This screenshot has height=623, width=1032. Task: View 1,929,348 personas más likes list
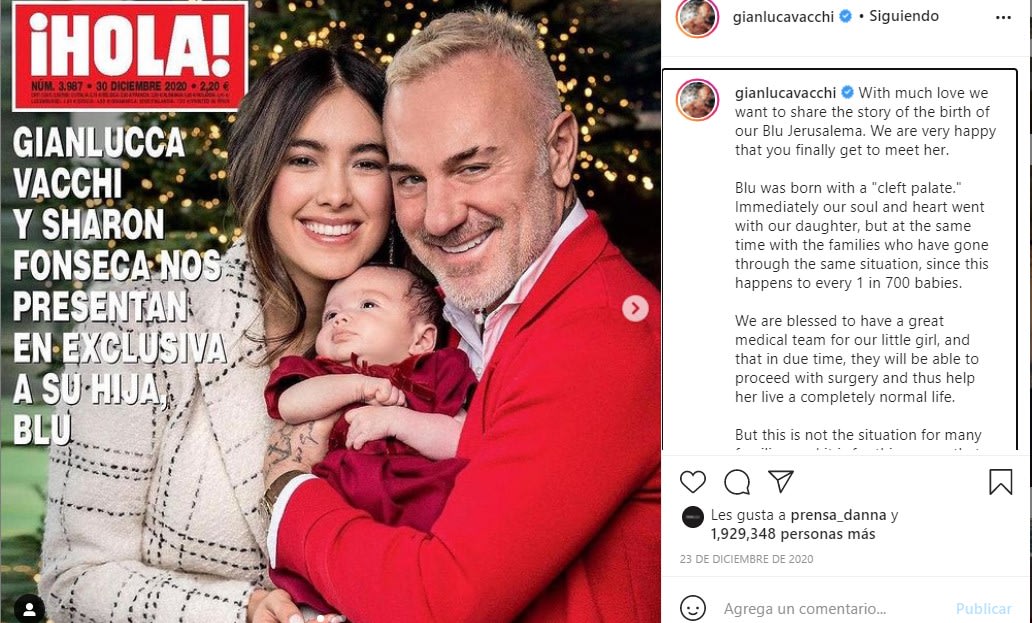point(793,534)
